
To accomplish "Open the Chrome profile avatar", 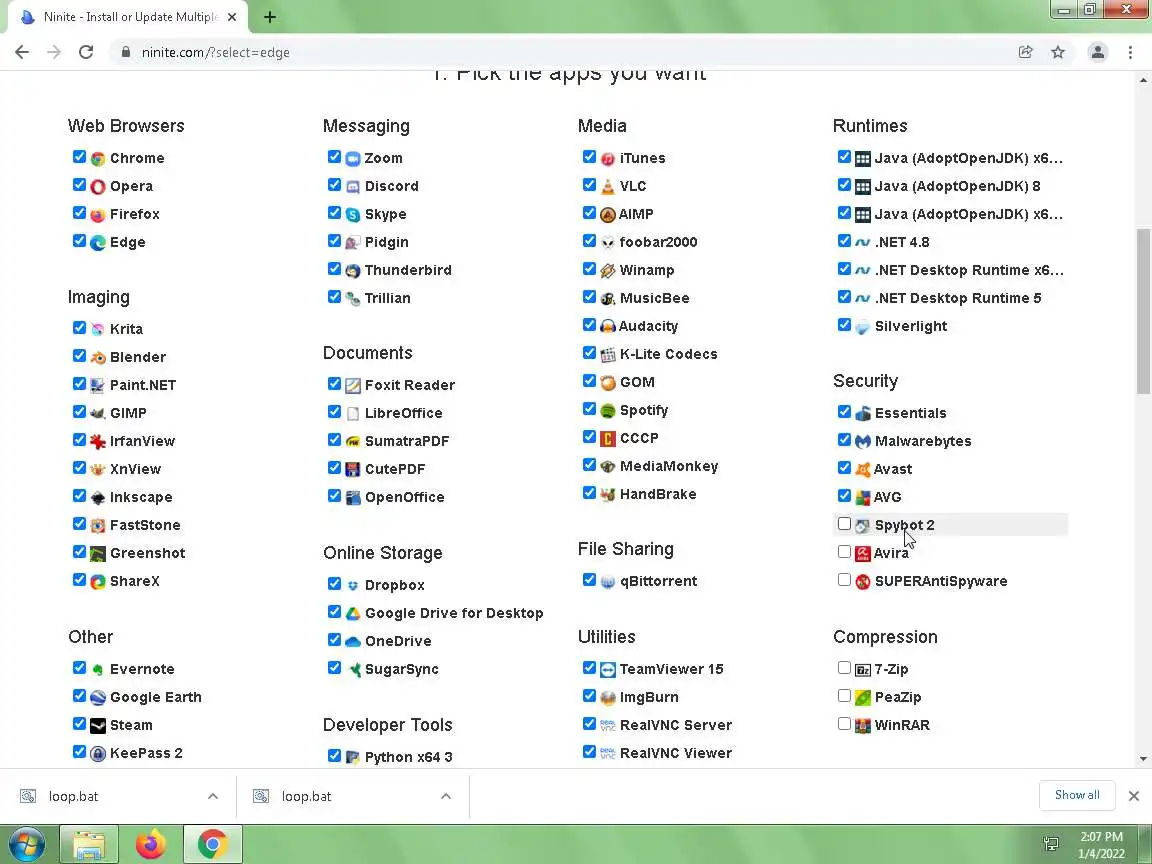I will (x=1098, y=52).
